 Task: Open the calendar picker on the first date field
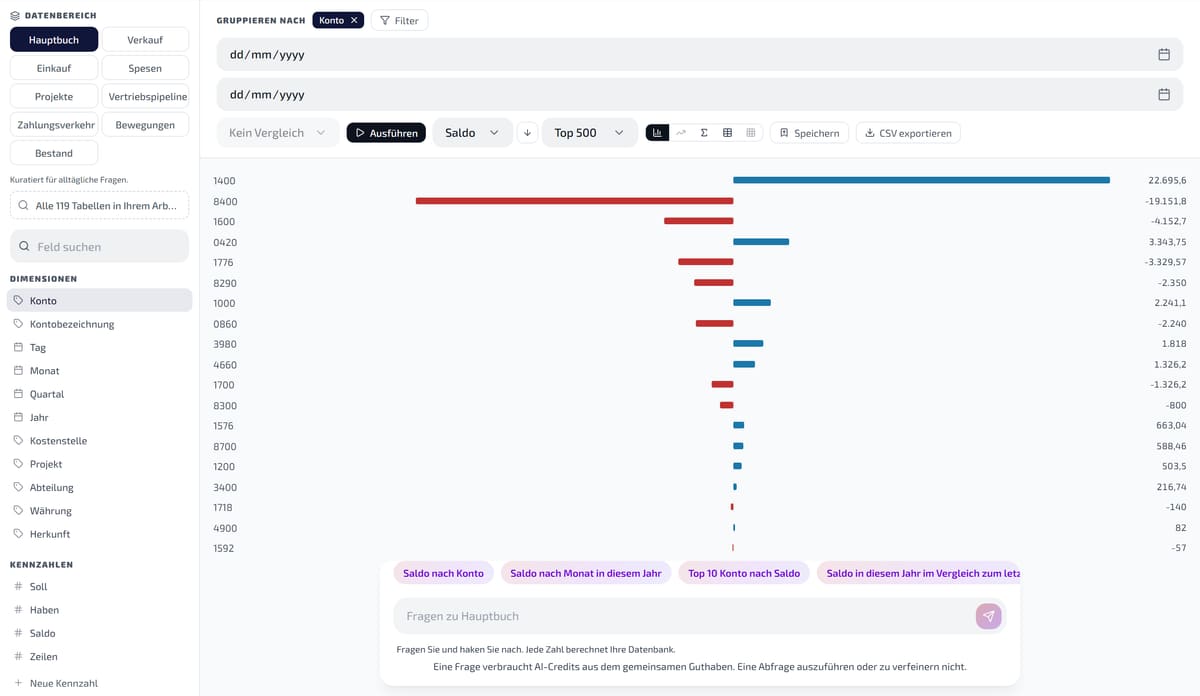[x=1164, y=55]
